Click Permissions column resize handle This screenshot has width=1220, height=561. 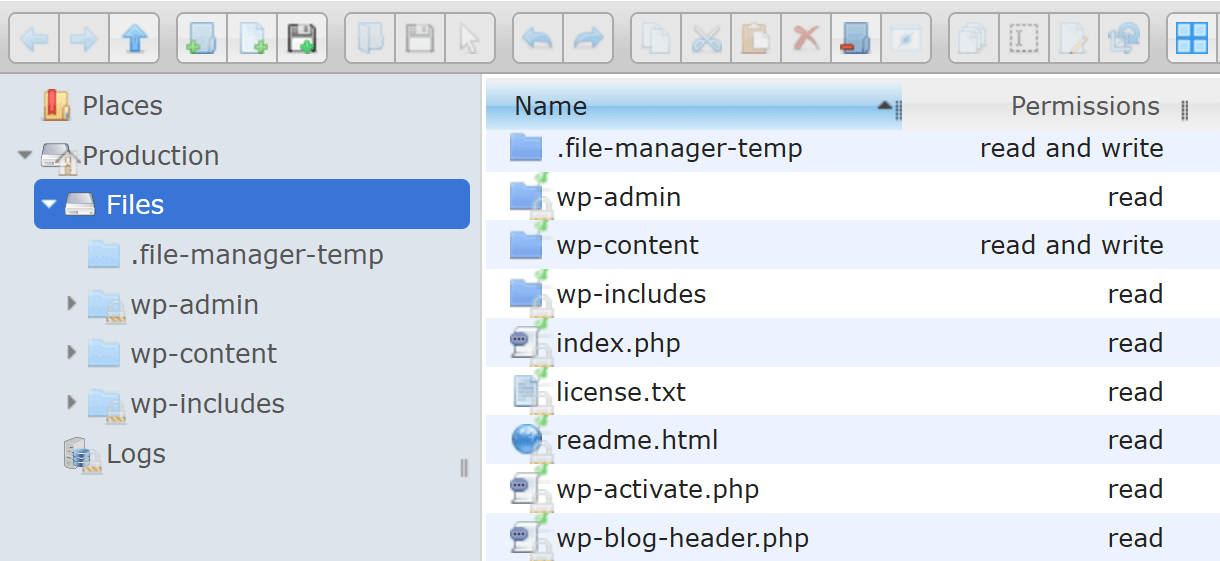(x=1184, y=109)
